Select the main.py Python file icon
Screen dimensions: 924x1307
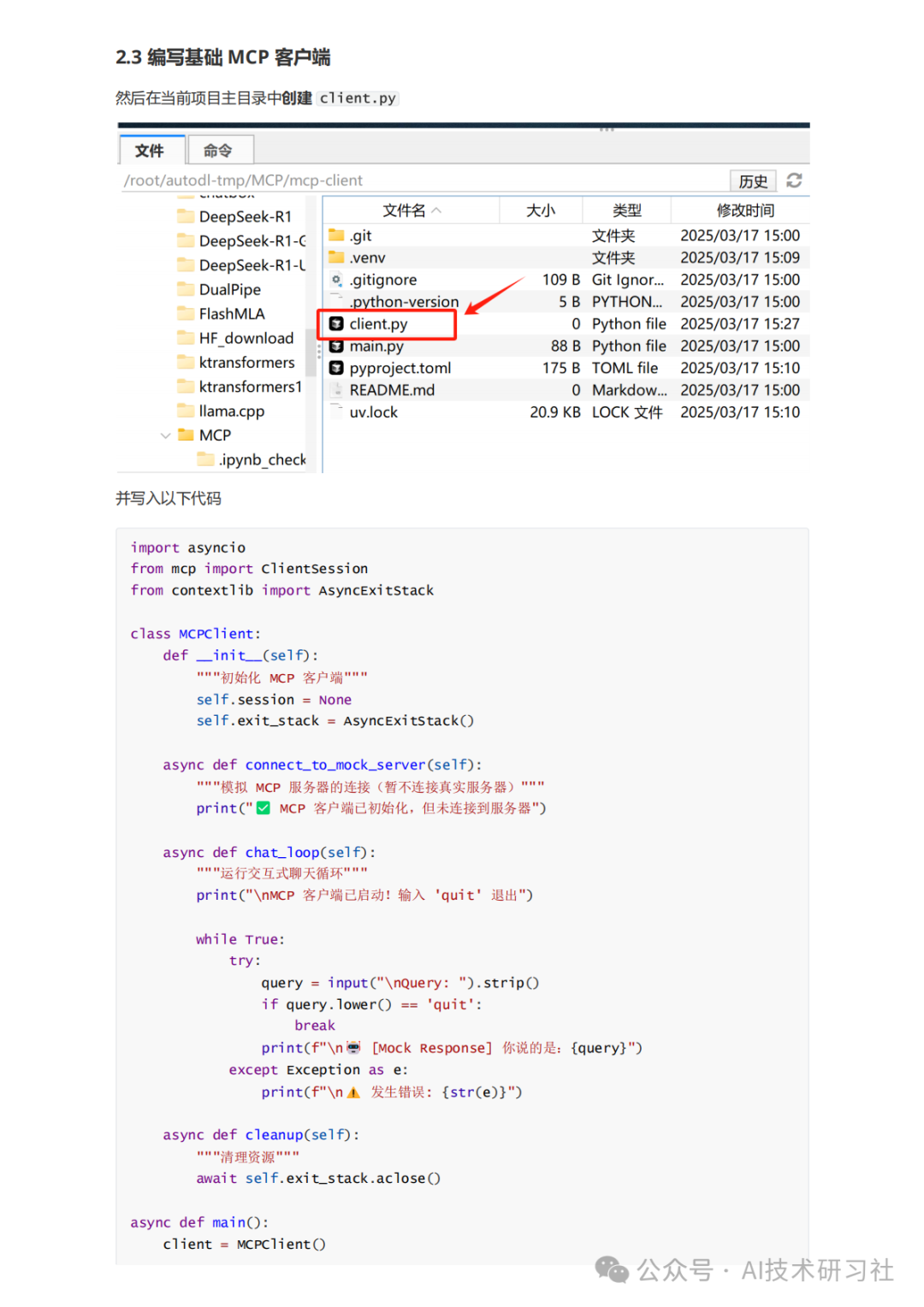335,346
